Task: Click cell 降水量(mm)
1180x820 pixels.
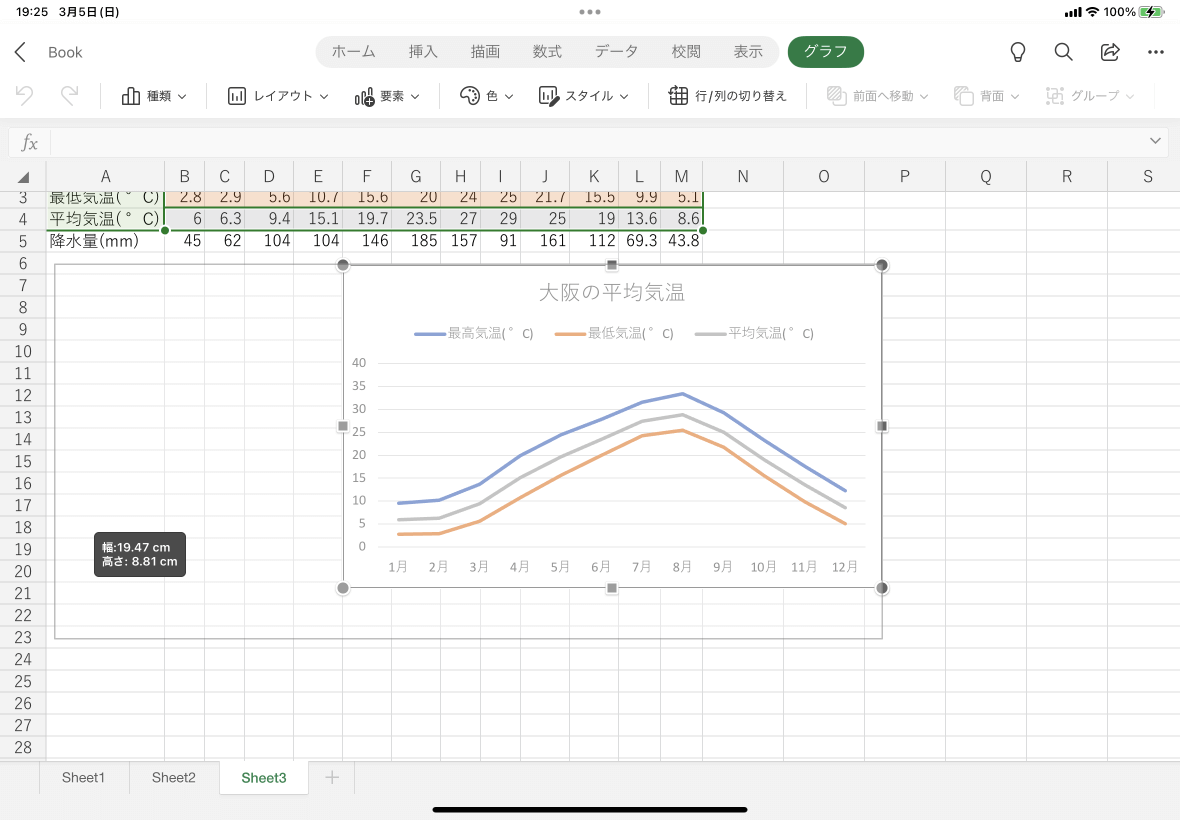Action: tap(105, 241)
